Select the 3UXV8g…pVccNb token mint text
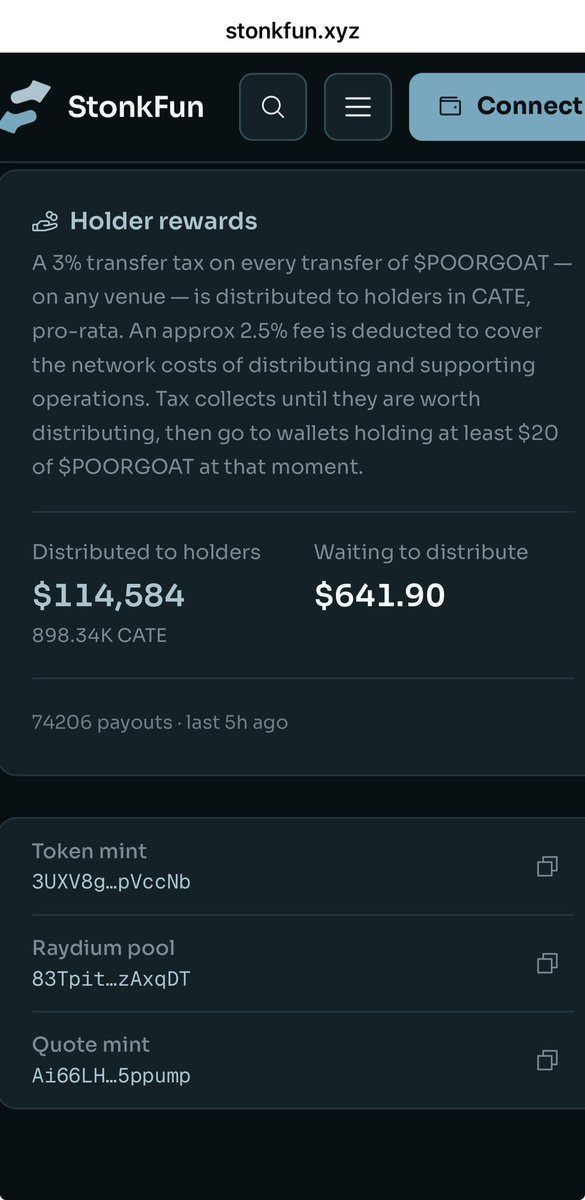The image size is (585, 1200). [x=111, y=882]
